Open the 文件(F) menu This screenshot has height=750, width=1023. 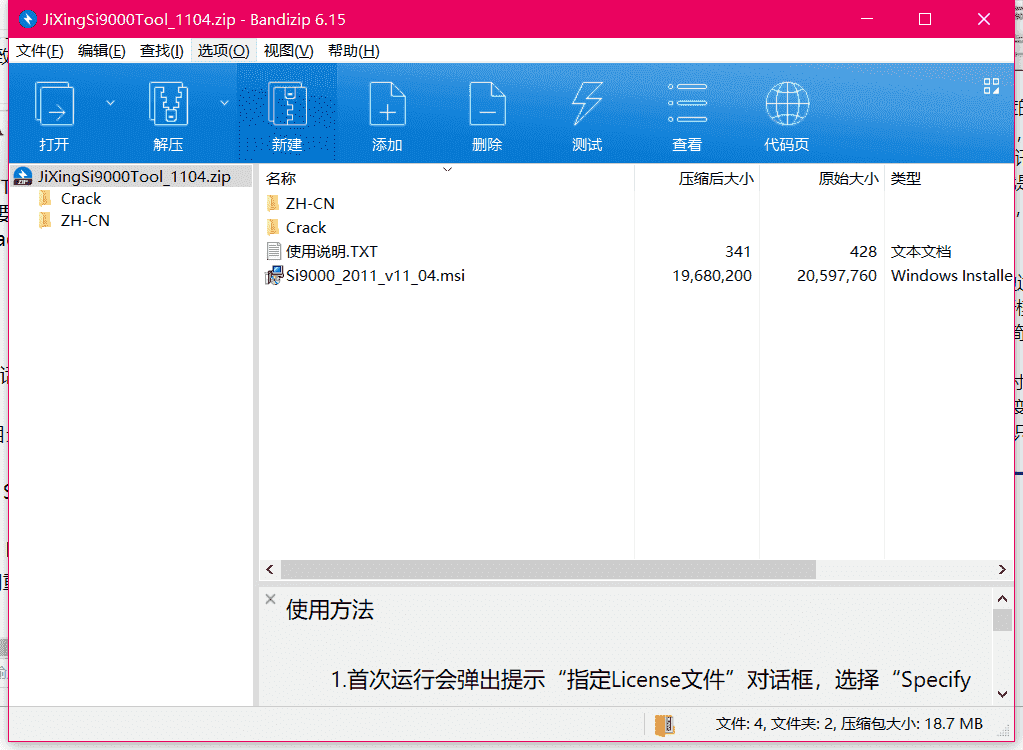[40, 51]
